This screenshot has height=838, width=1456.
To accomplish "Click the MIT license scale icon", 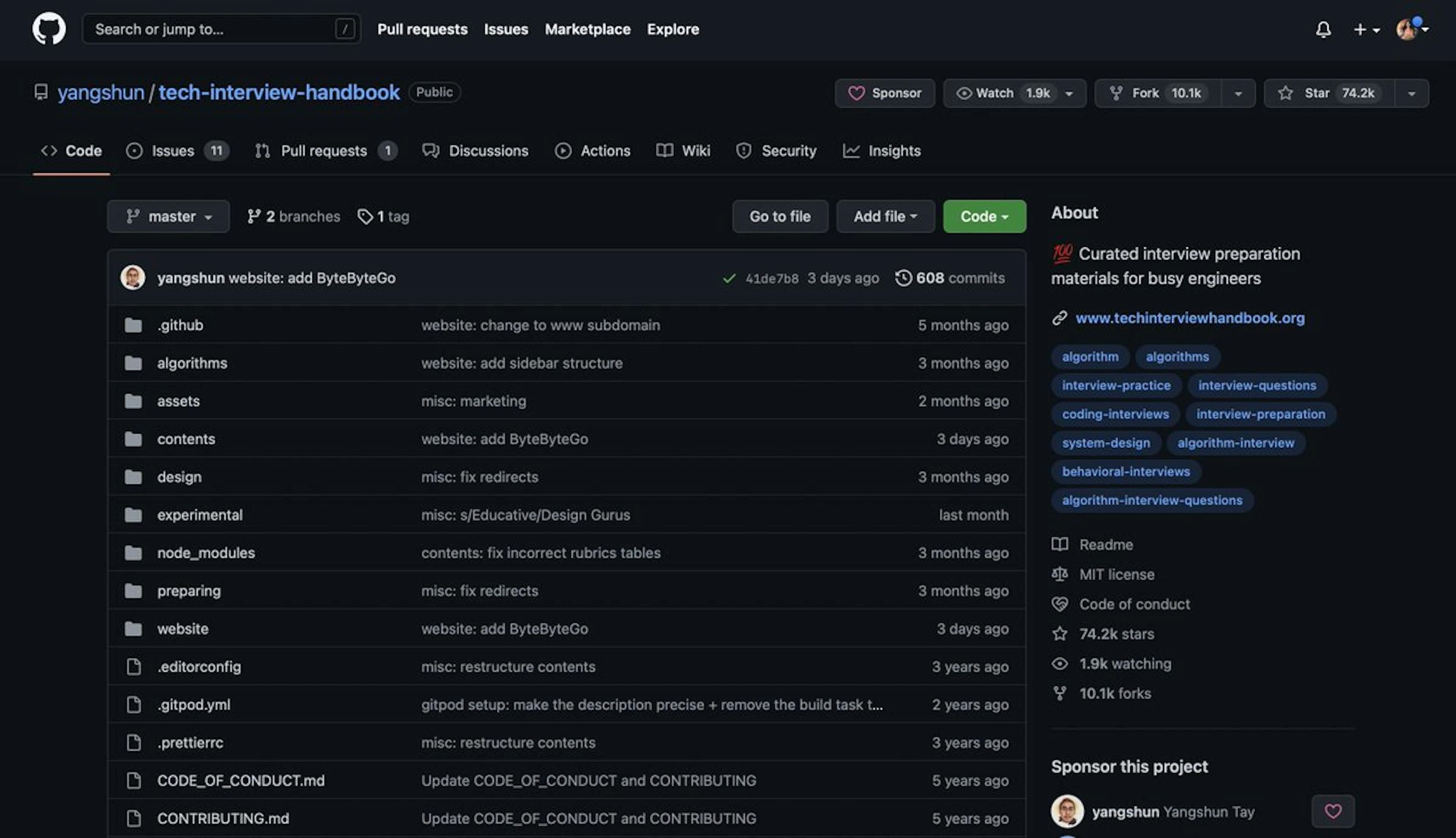I will [1060, 575].
